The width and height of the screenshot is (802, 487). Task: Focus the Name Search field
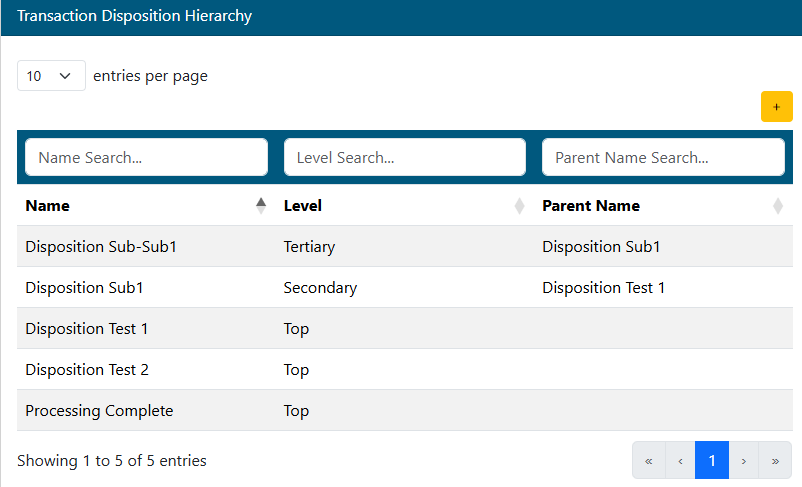click(x=146, y=157)
